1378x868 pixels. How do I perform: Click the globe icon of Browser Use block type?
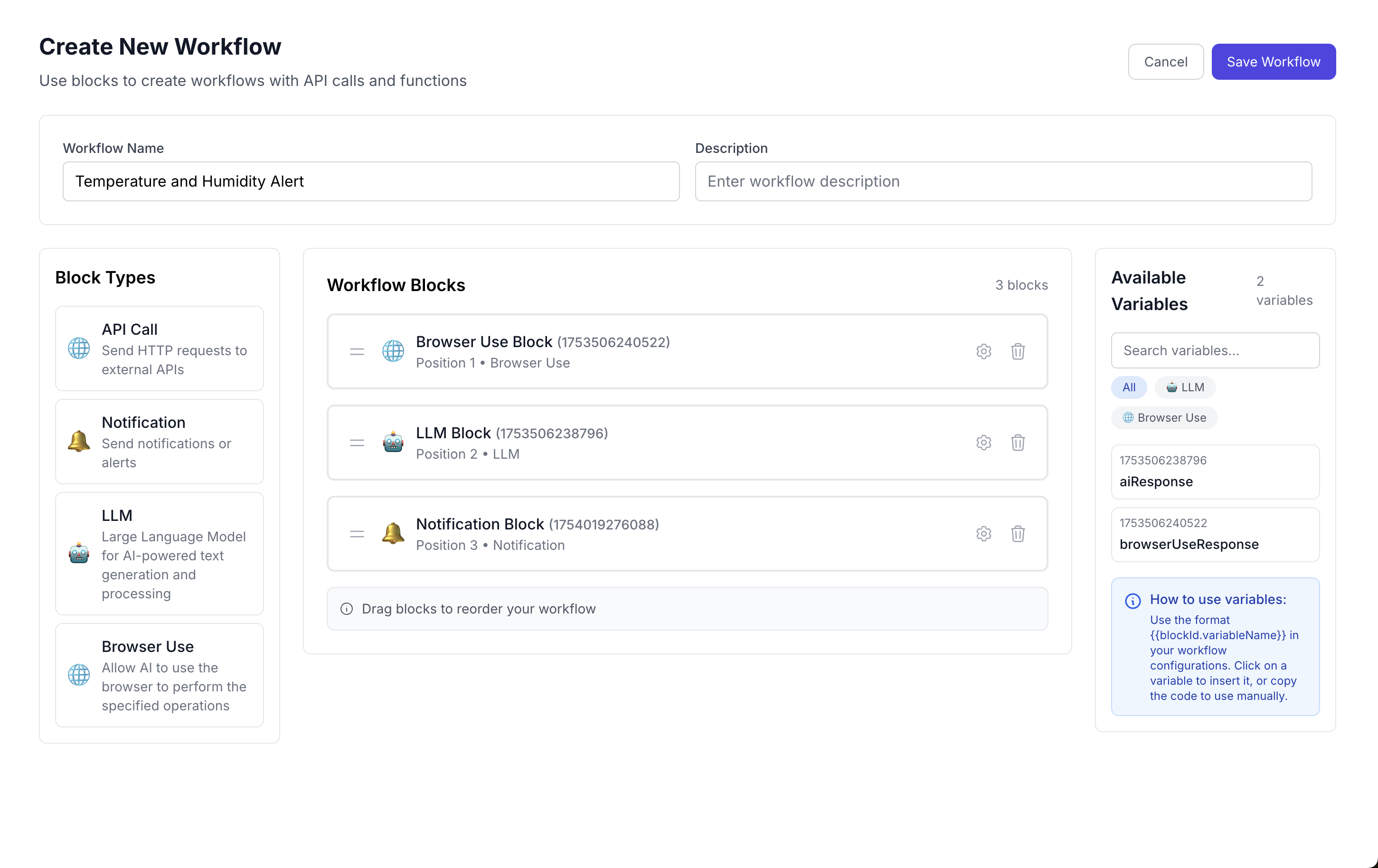click(79, 675)
